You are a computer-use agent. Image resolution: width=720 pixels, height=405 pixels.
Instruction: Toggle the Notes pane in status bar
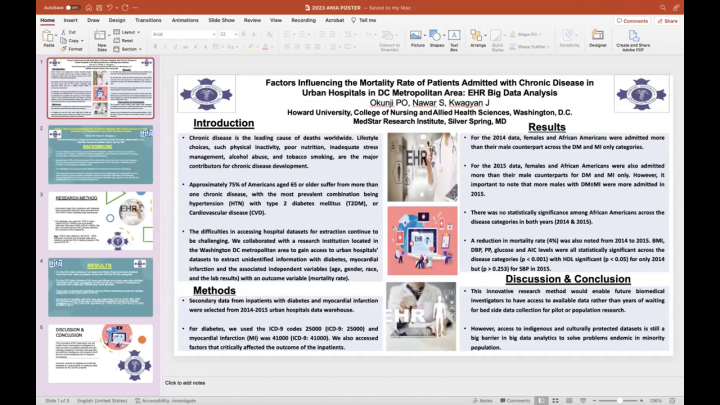pos(483,401)
